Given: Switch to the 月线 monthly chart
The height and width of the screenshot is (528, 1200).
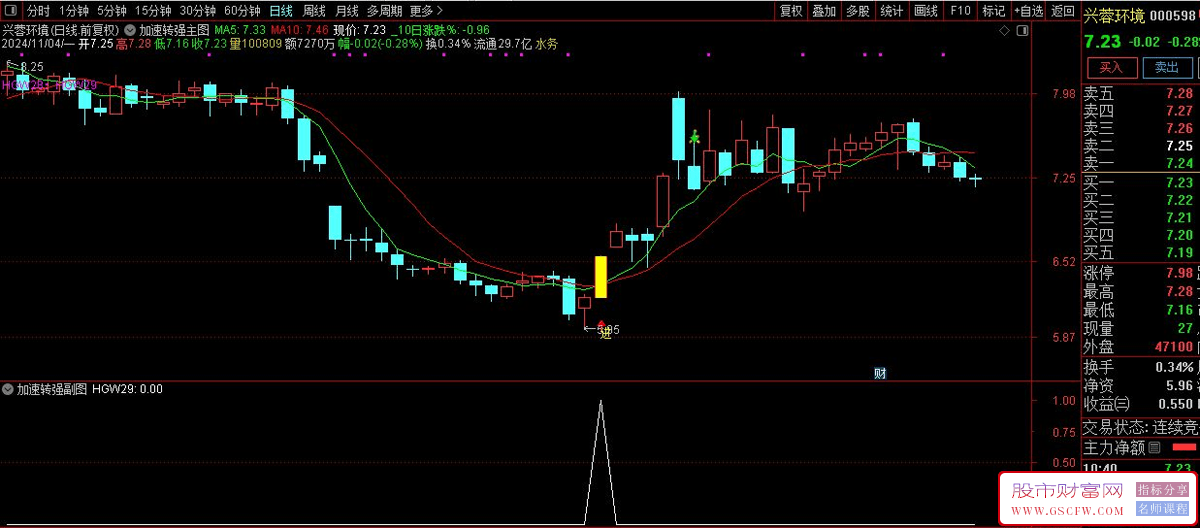Looking at the screenshot, I should coord(346,11).
